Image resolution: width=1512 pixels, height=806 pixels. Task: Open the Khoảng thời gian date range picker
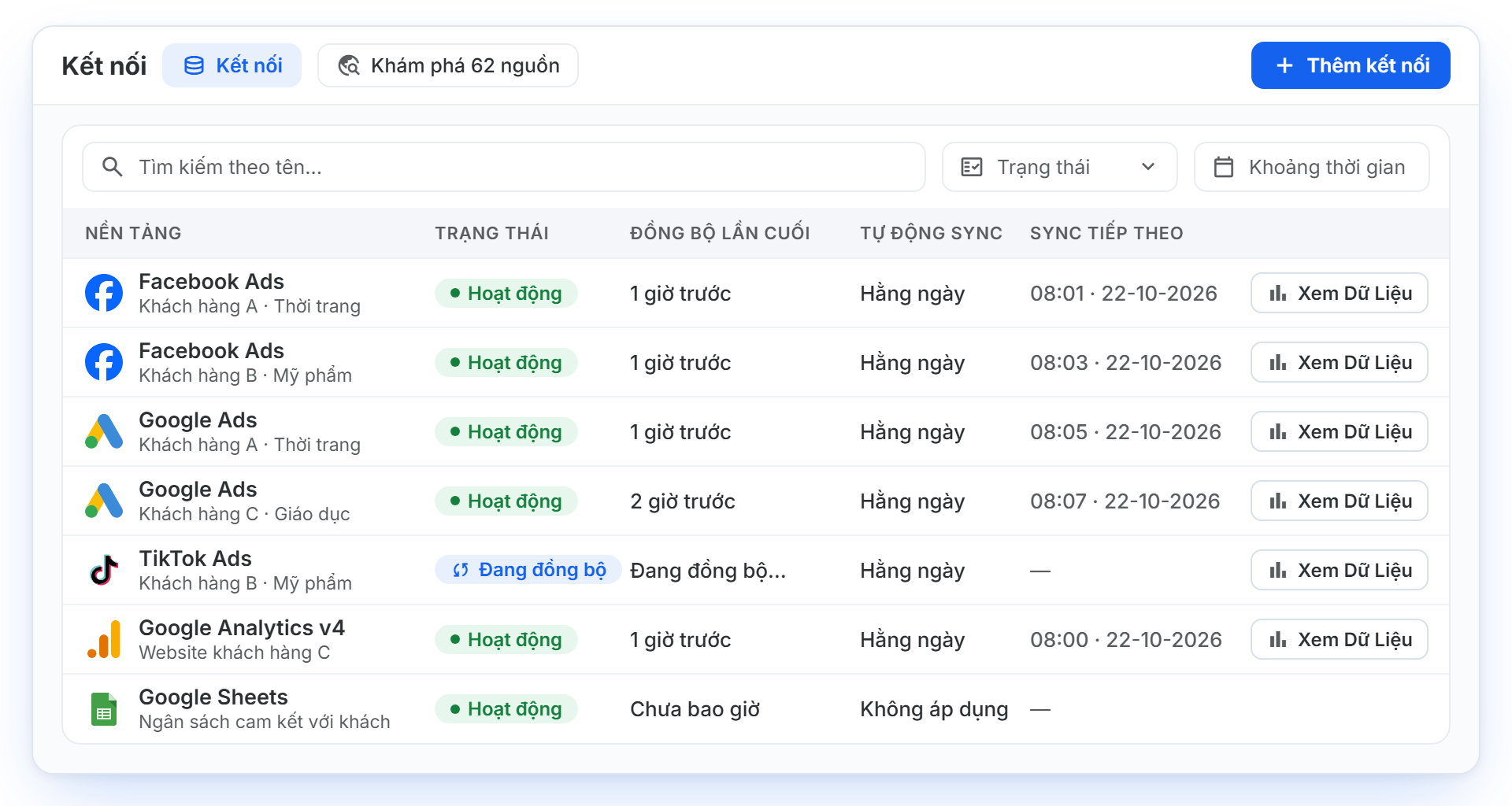tap(1312, 167)
